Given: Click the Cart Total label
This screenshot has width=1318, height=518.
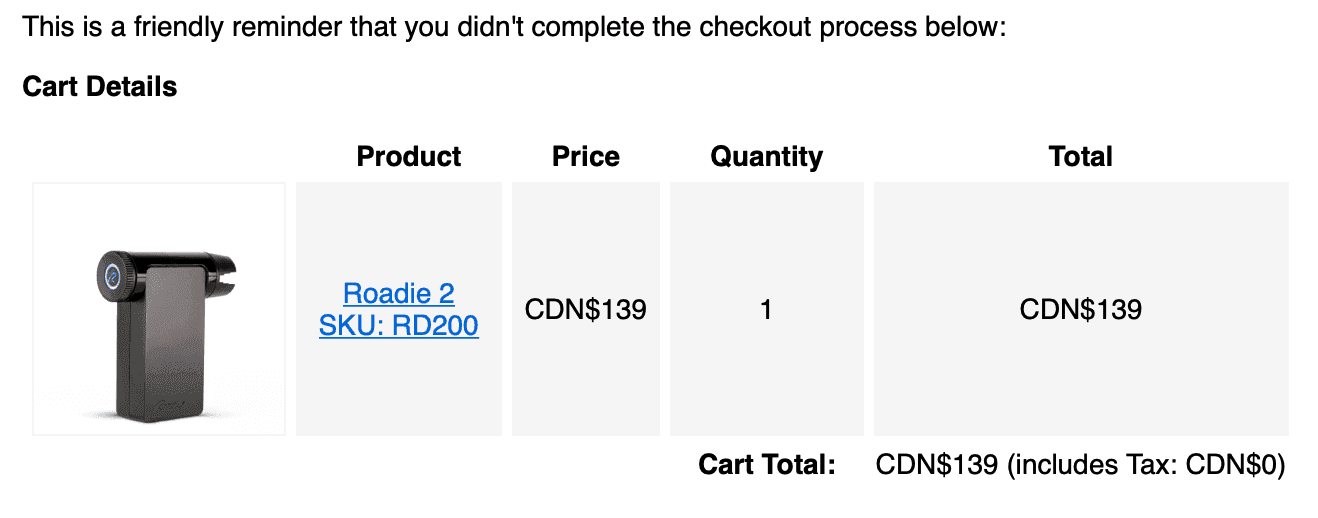Looking at the screenshot, I should click(x=767, y=465).
